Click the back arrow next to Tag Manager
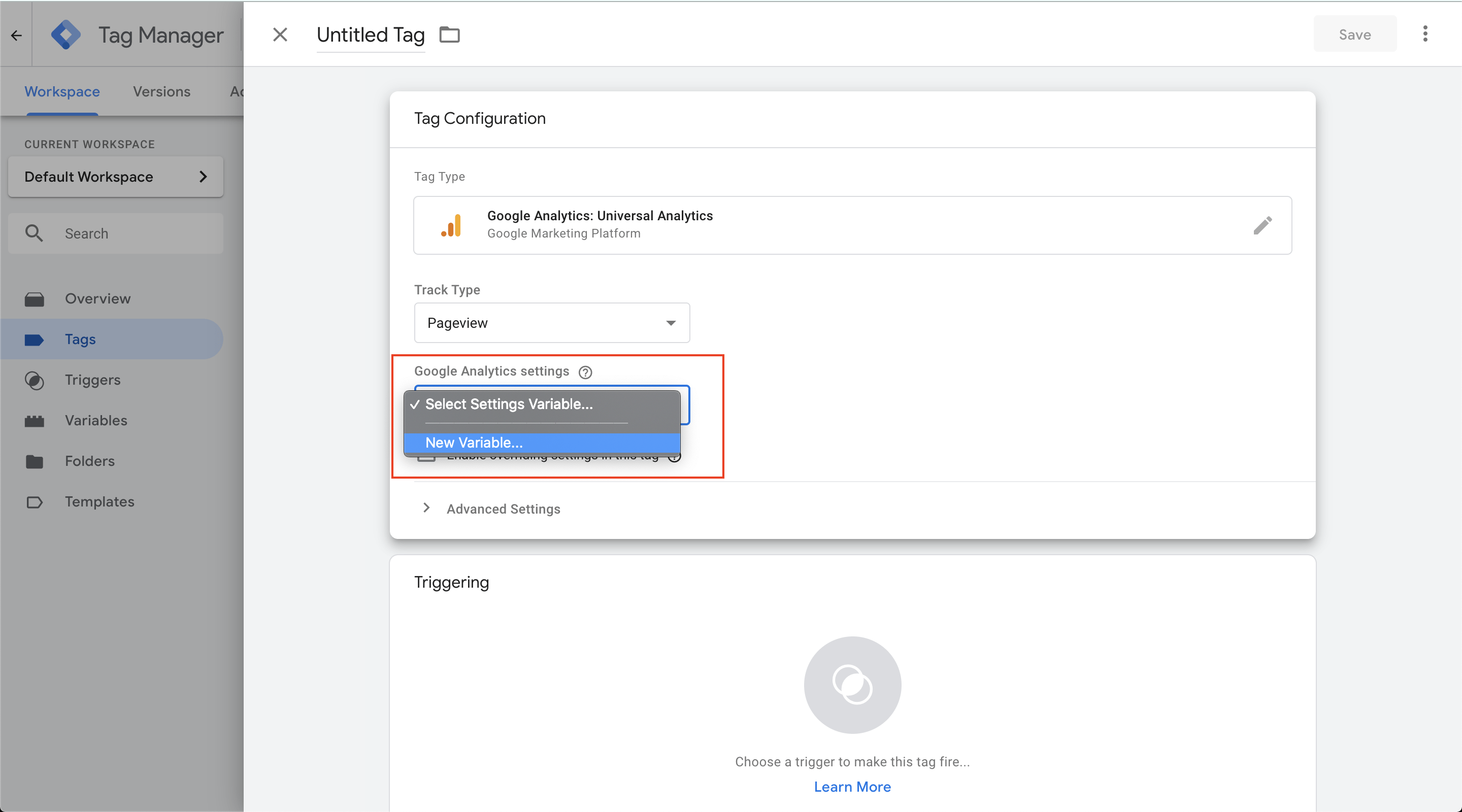 [16, 35]
